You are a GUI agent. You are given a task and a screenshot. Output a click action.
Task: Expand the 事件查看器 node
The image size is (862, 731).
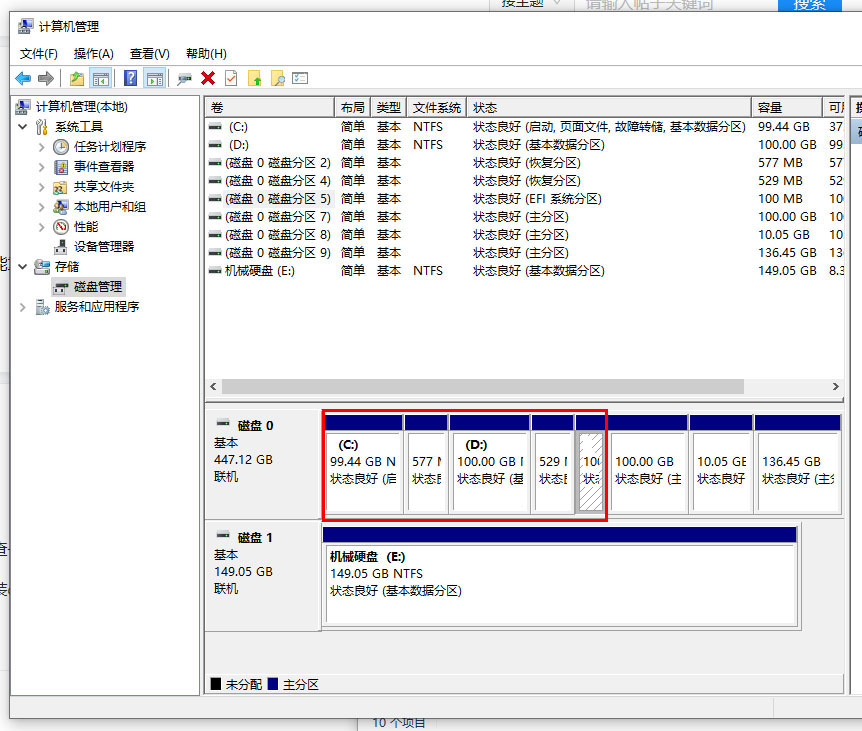point(41,167)
